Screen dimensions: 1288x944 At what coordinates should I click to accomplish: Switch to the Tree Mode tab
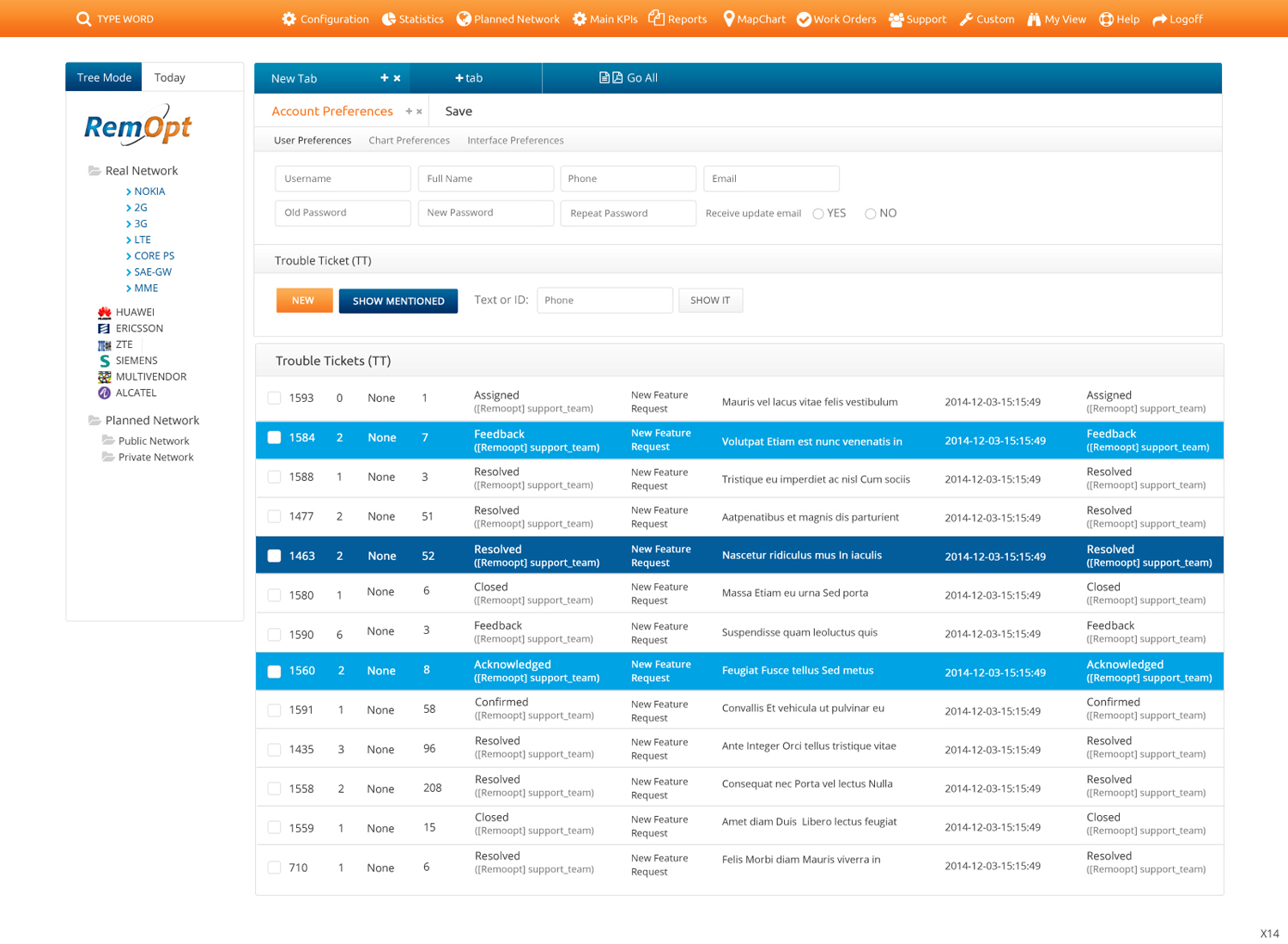[104, 77]
